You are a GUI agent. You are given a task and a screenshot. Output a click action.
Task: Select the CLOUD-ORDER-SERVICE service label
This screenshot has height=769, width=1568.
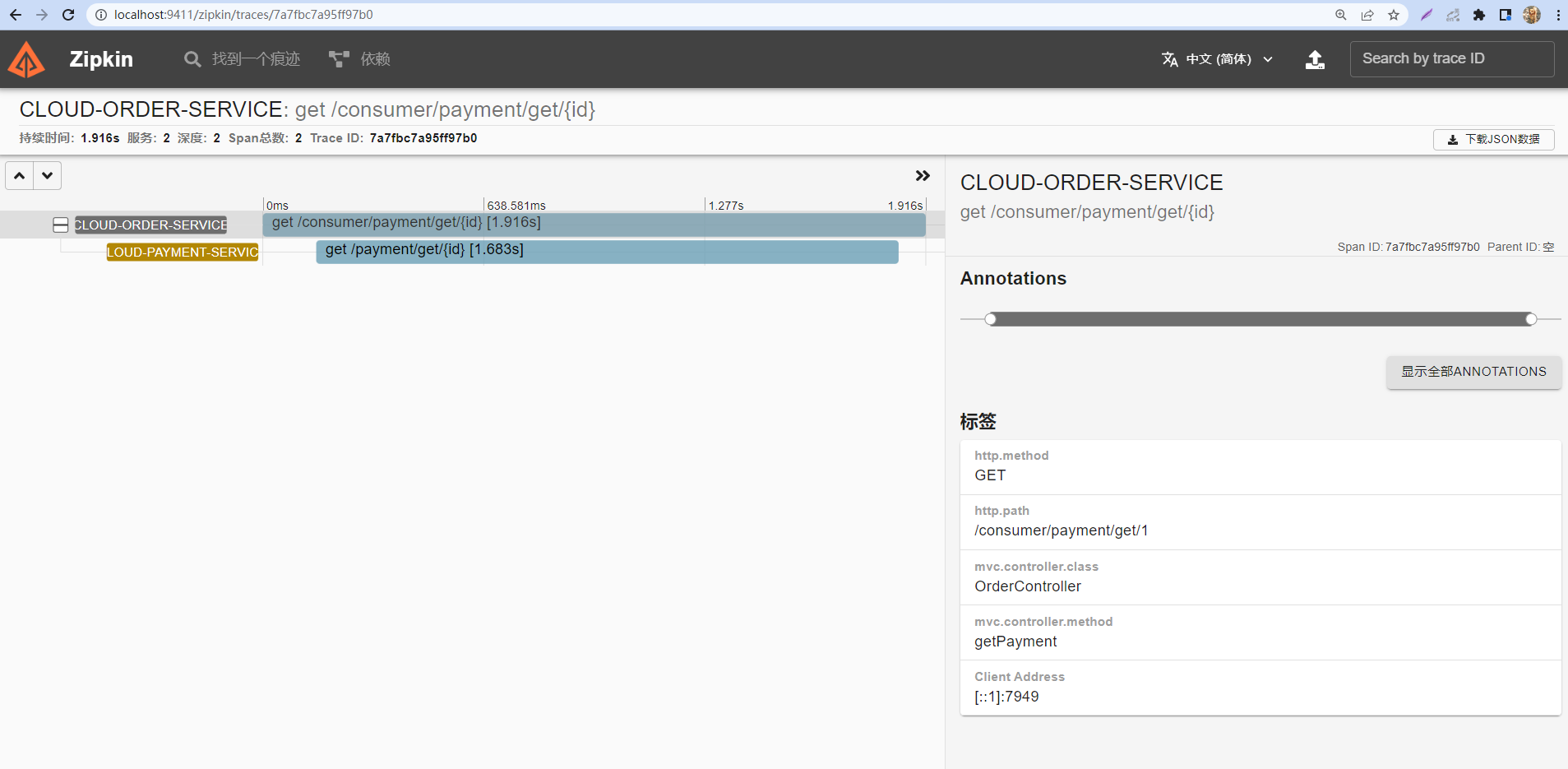150,225
